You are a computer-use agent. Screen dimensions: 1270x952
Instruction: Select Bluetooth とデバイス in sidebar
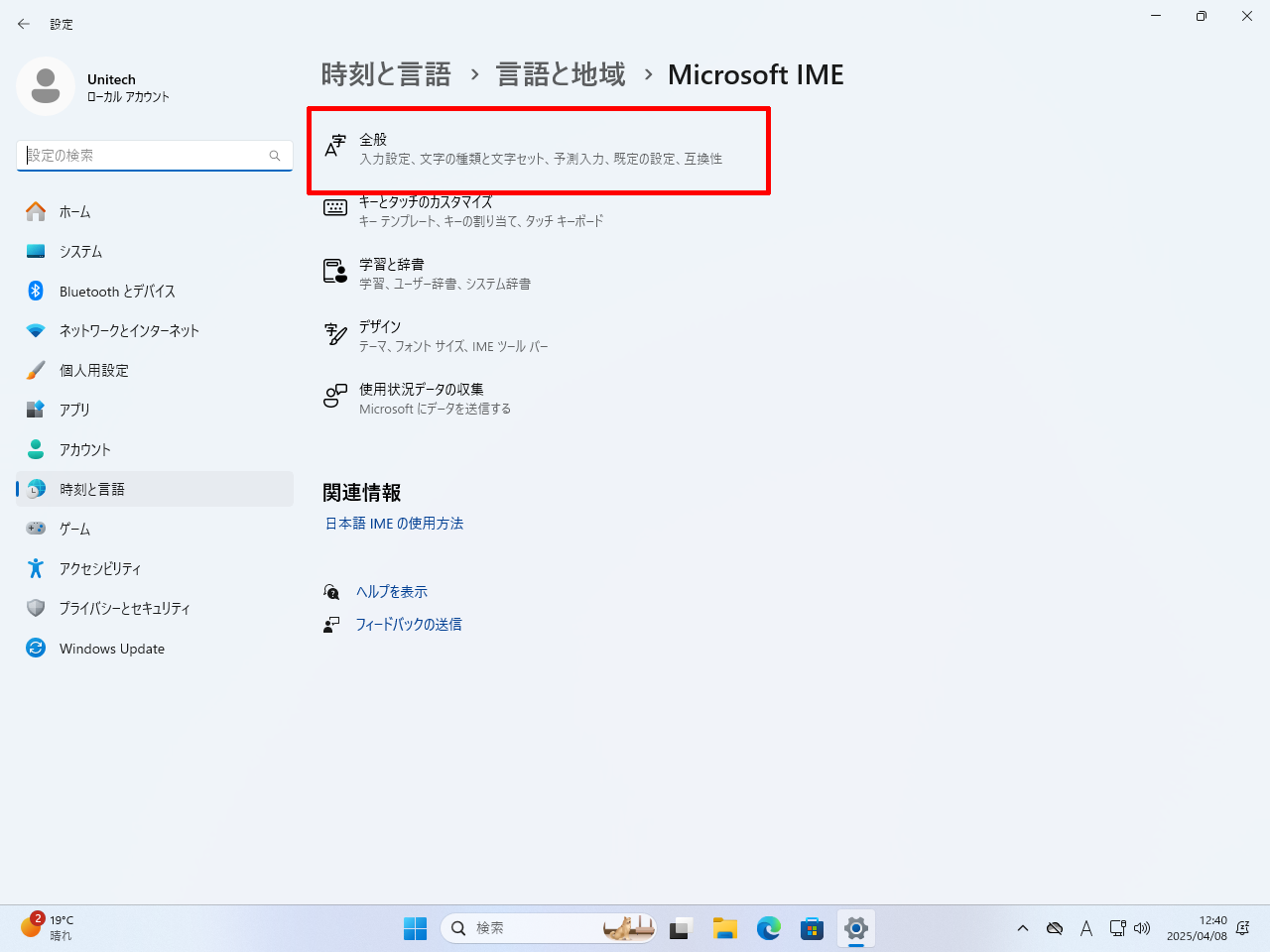[155, 291]
